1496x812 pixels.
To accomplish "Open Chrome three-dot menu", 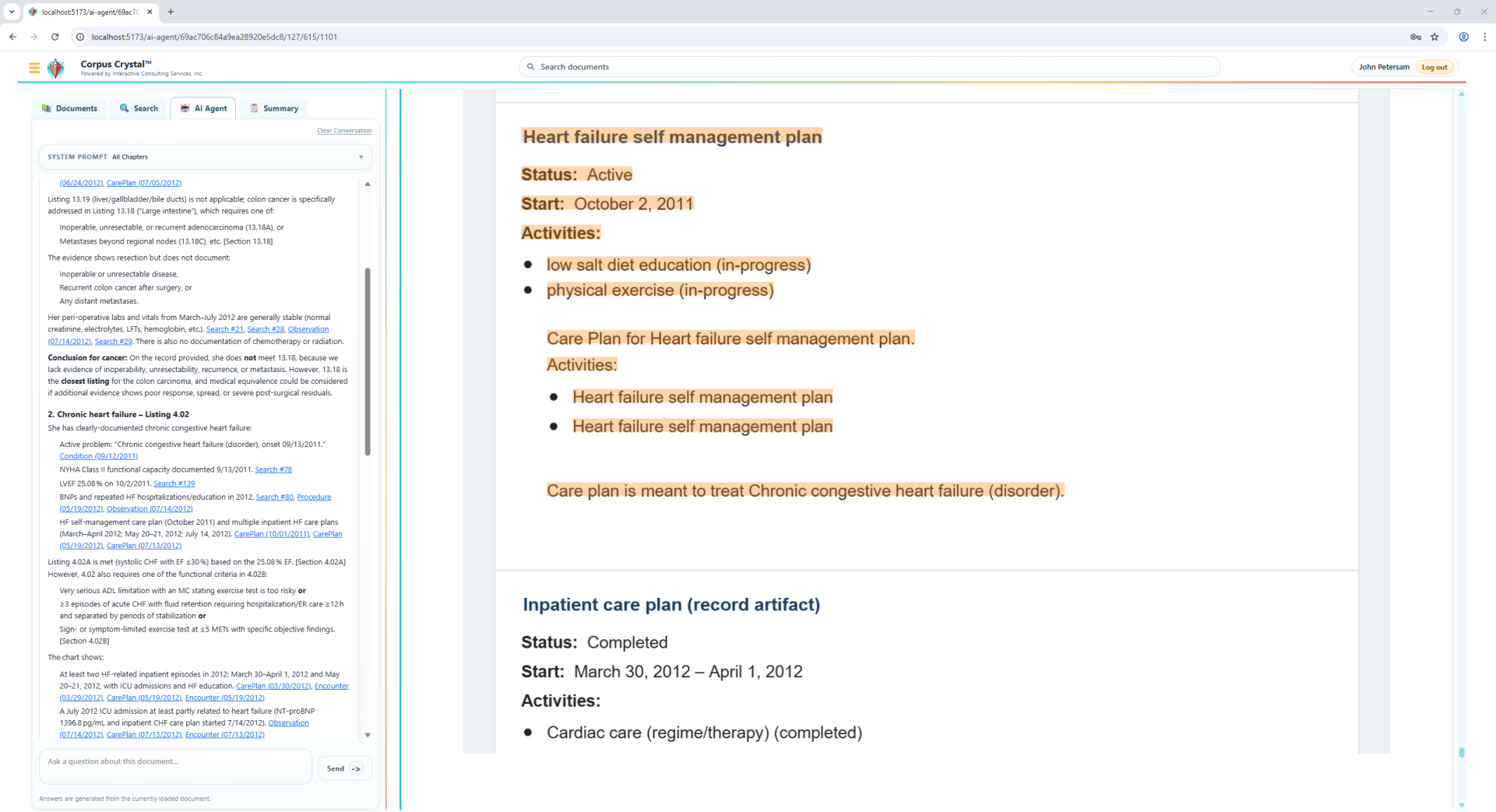I will point(1484,37).
